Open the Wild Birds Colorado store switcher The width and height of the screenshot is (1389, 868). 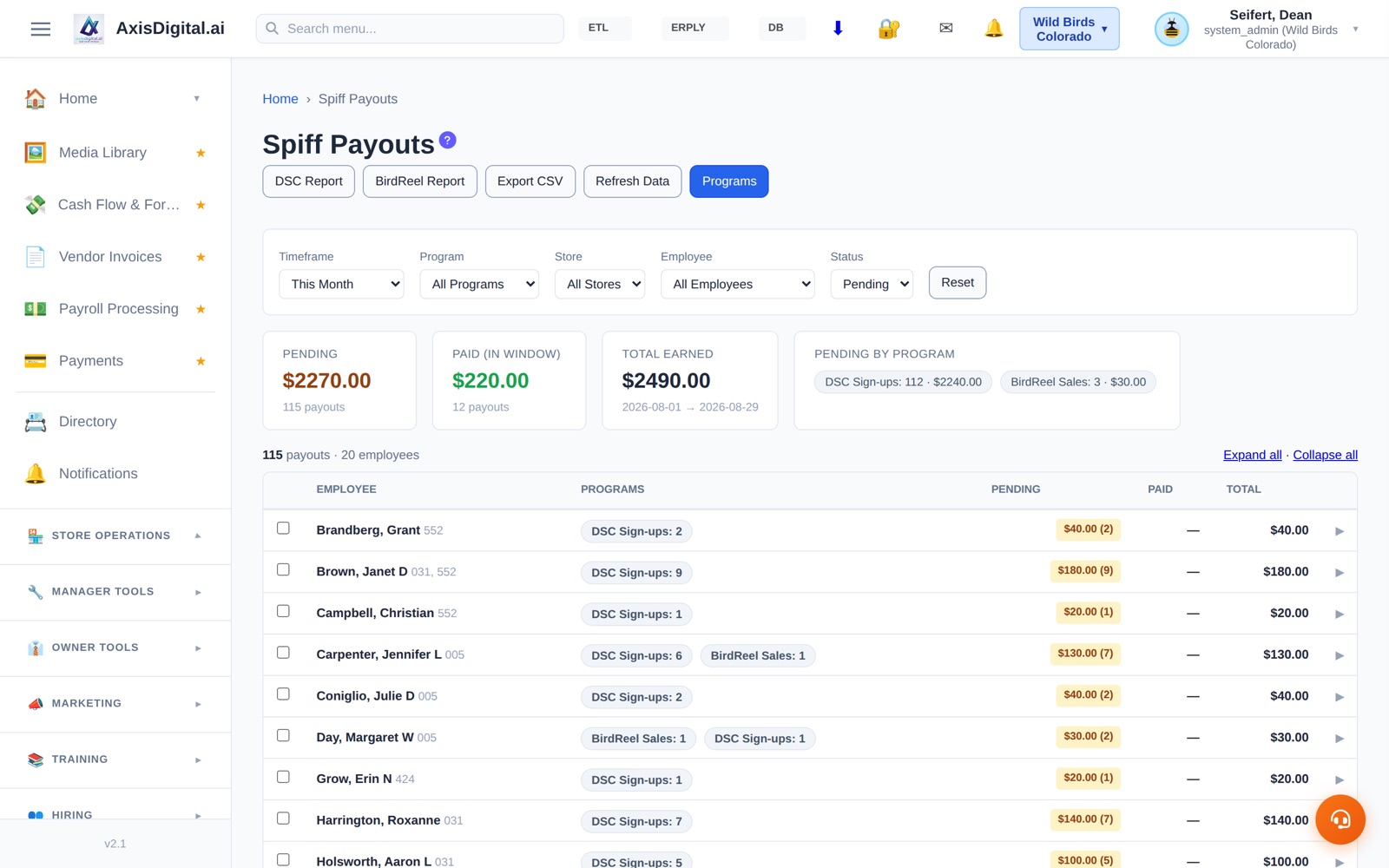(1070, 29)
